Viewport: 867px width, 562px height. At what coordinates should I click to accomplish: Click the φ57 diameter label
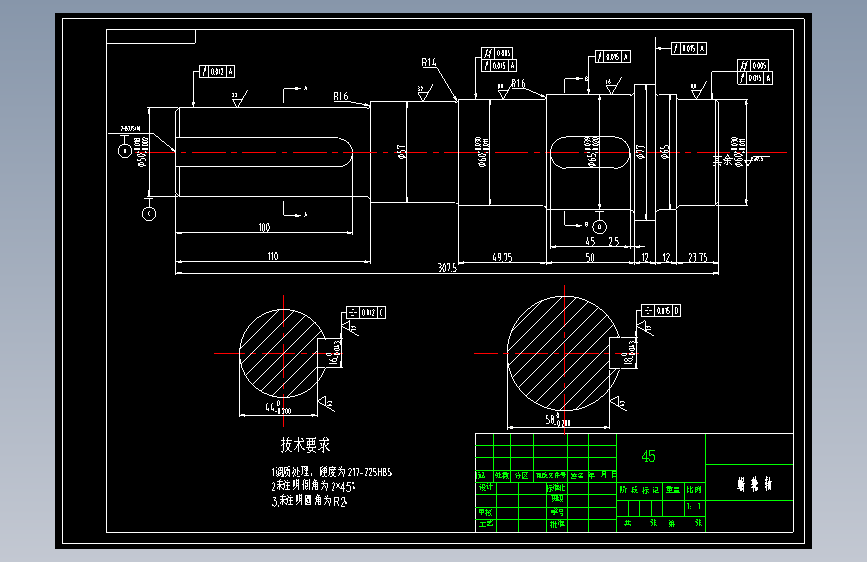click(401, 152)
